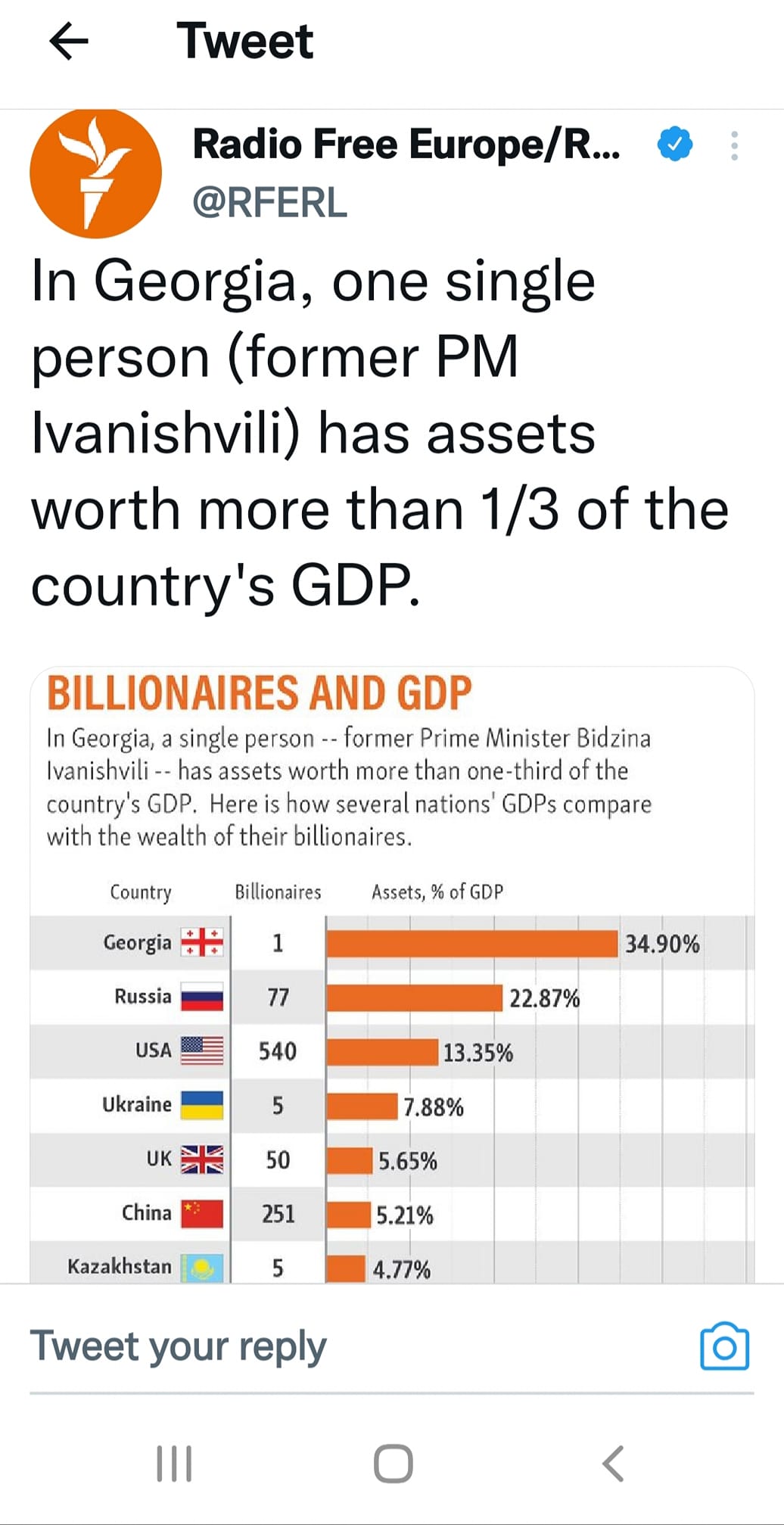Tap Russia's 22.87% orange bar

(415, 997)
